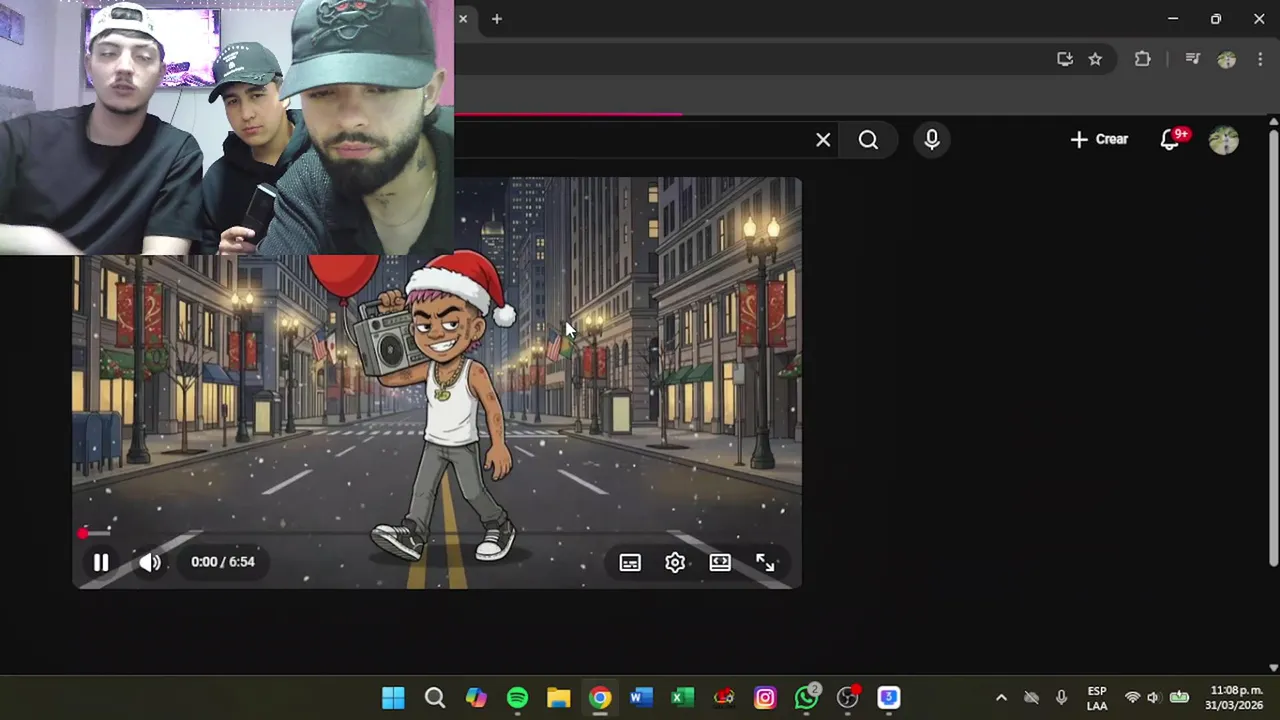Screen dimensions: 1280x720
Task: Switch to theater mode in player
Action: tap(720, 563)
